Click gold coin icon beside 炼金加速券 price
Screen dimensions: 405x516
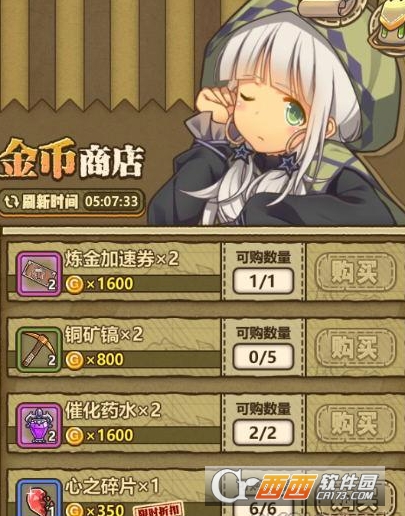pos(74,285)
